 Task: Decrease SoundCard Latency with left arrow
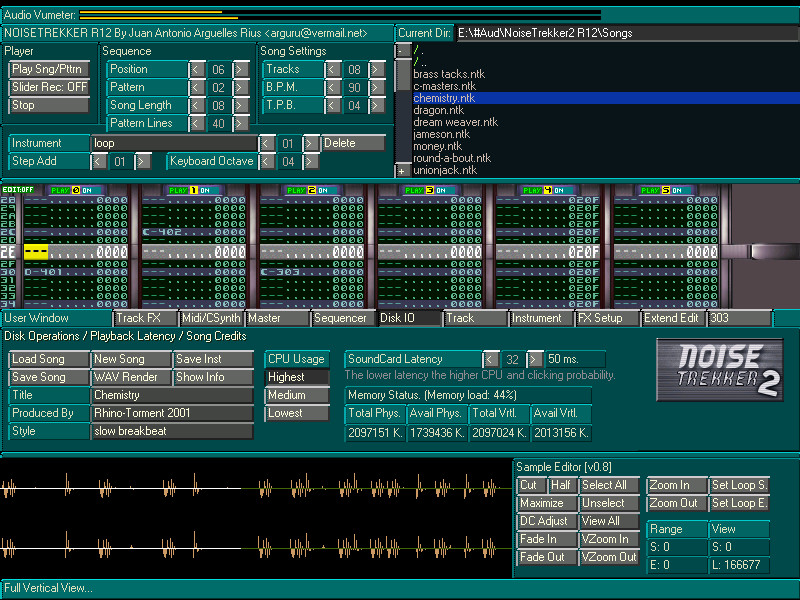(491, 360)
